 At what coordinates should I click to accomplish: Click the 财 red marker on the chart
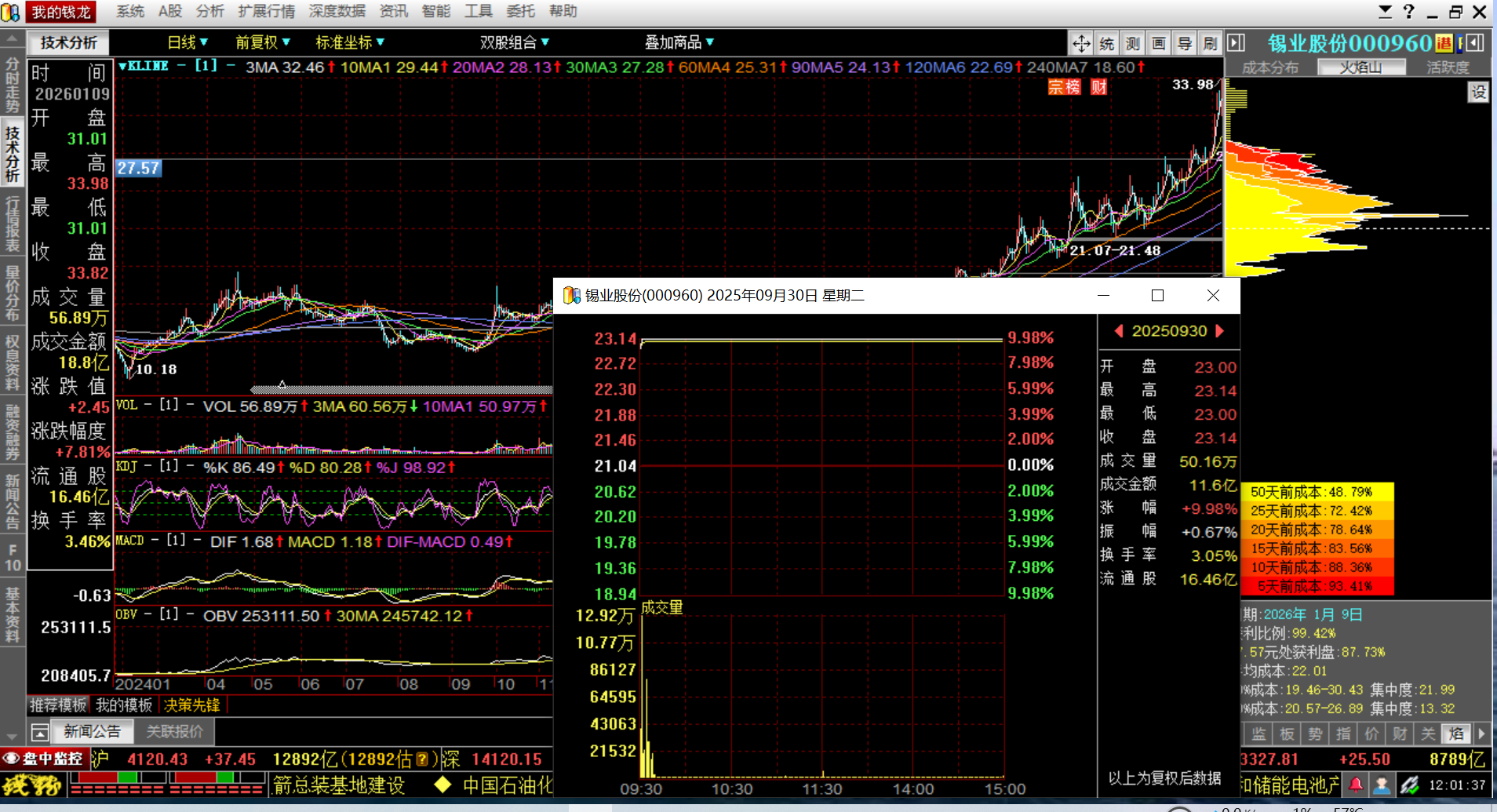[x=1098, y=87]
